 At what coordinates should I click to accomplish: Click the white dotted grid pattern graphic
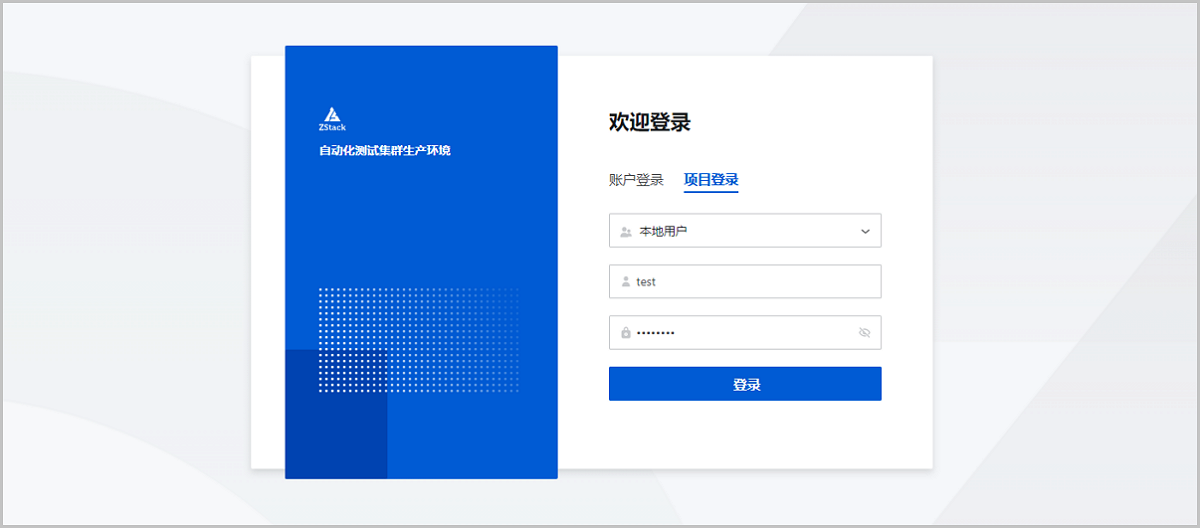click(x=418, y=340)
